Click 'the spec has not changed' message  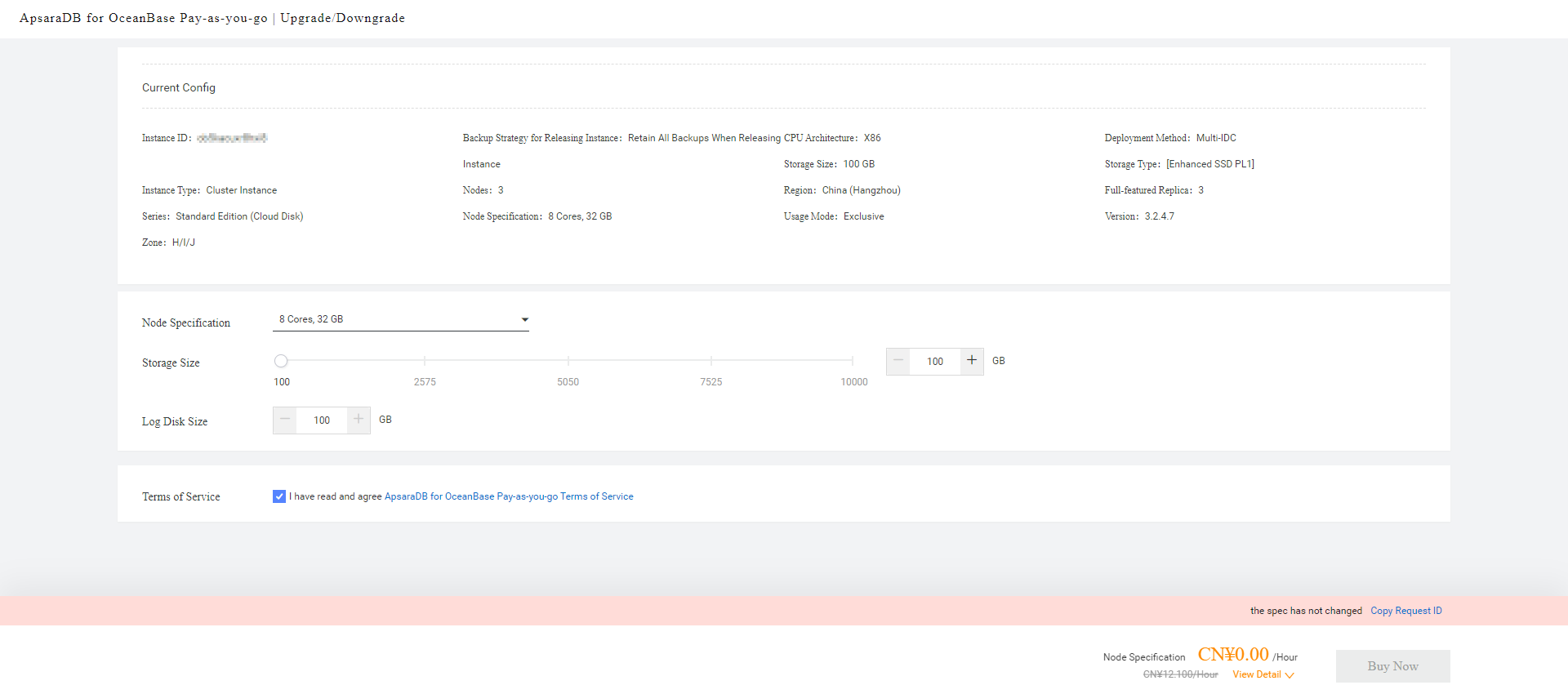pyautogui.click(x=1306, y=611)
